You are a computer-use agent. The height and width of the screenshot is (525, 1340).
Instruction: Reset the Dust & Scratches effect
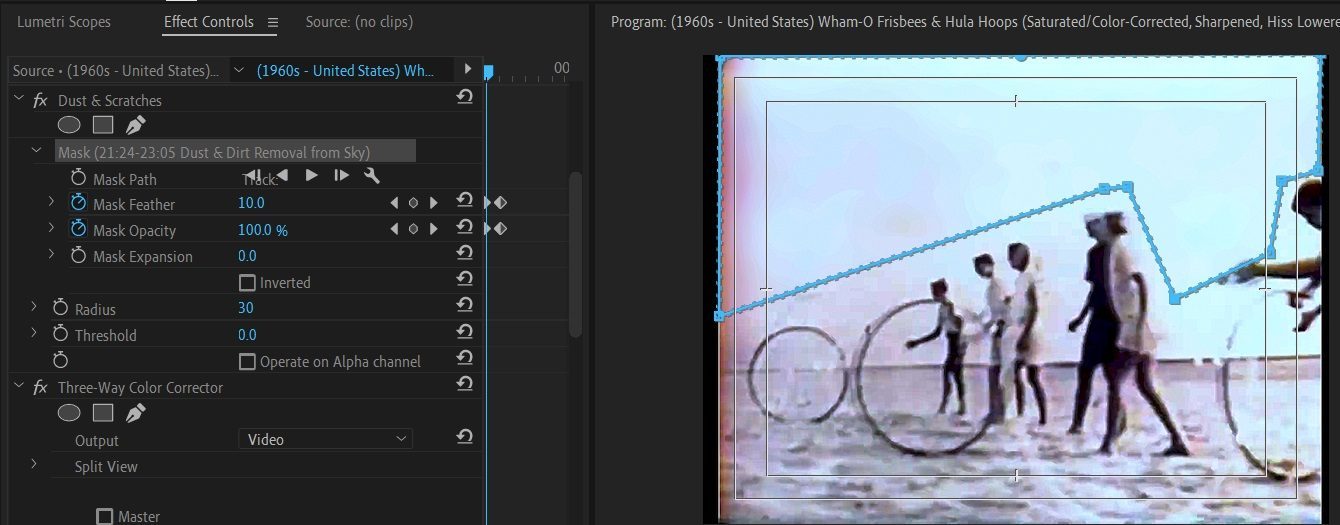coord(464,97)
